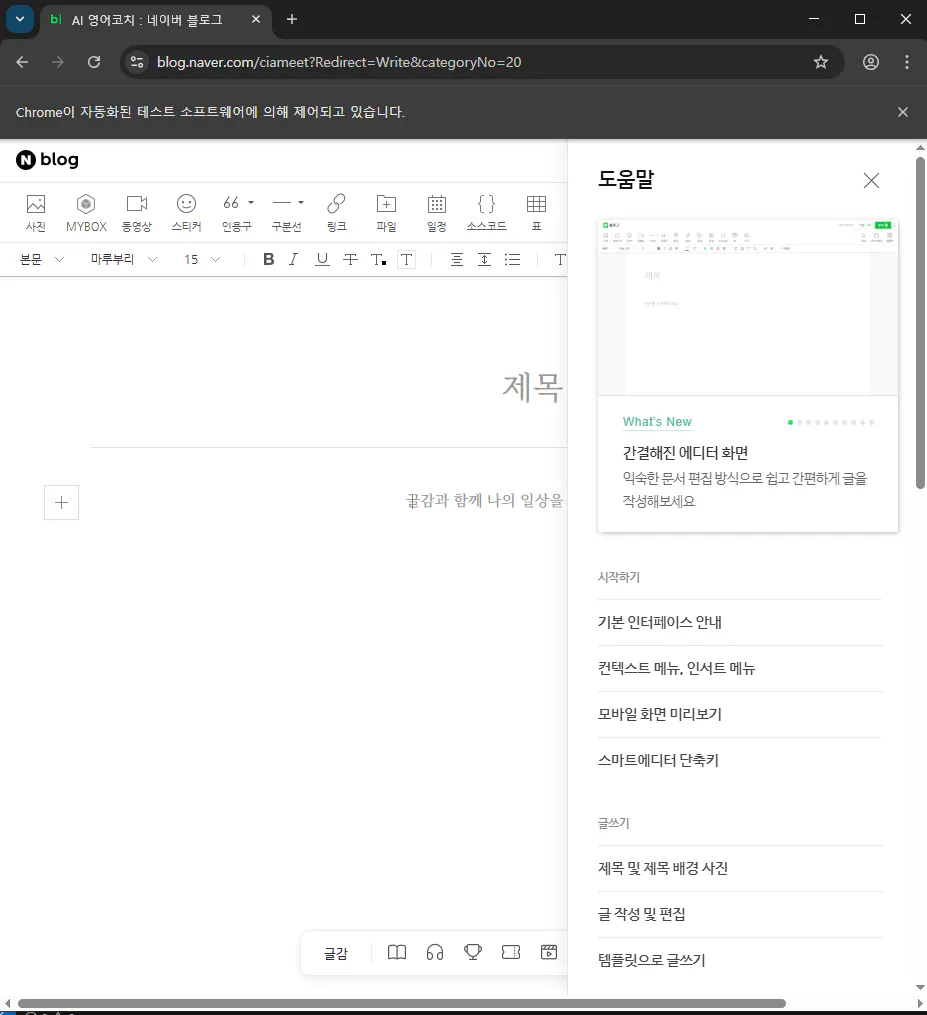Expand the 인용구 style dropdown arrow
The image size is (927, 1015).
[x=251, y=203]
